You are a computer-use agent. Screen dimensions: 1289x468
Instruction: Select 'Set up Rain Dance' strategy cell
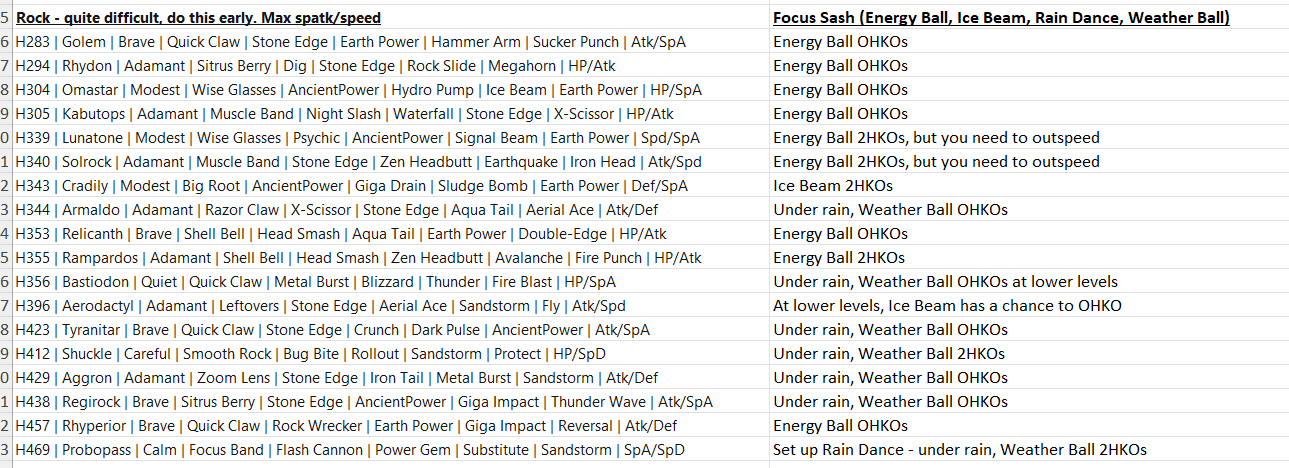1029,450
